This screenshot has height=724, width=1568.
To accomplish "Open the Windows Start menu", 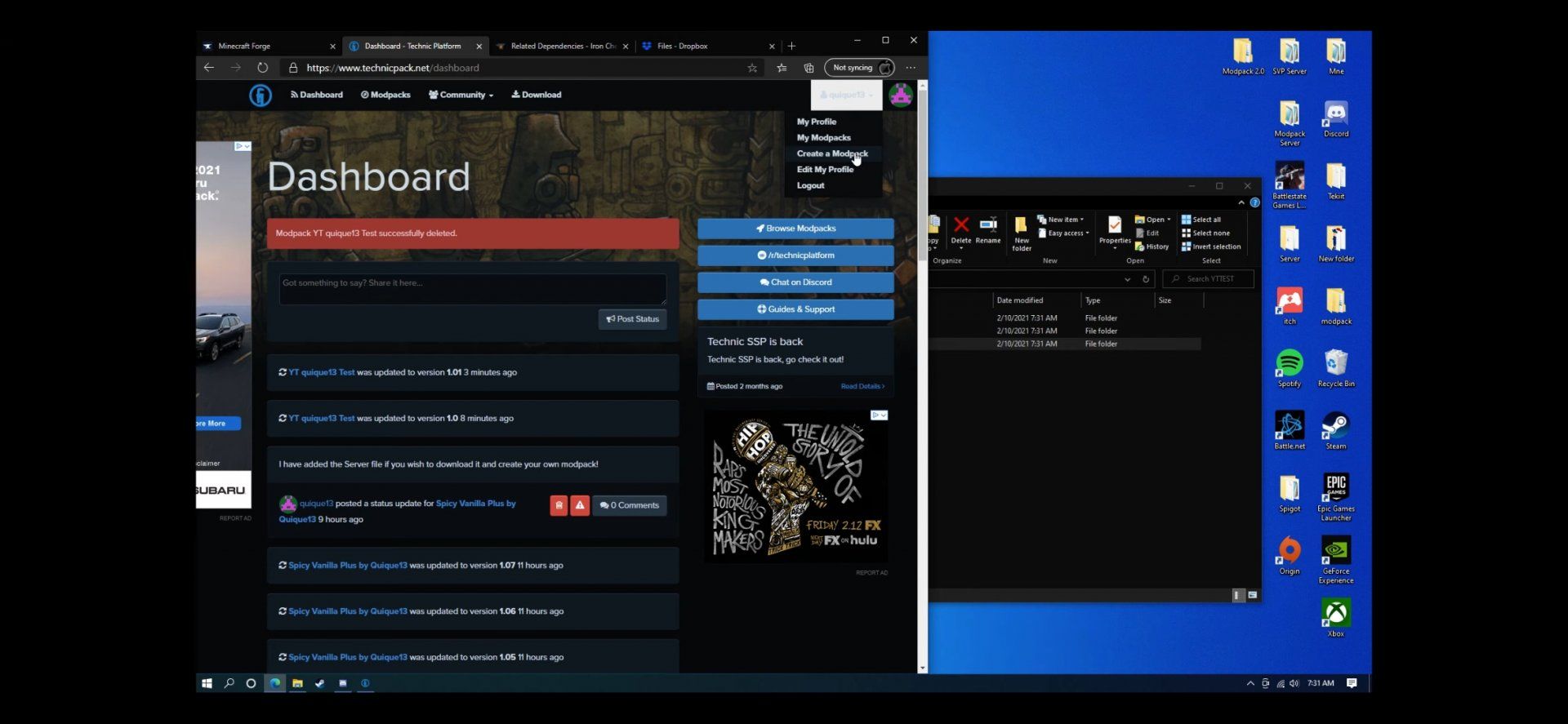I will pyautogui.click(x=207, y=683).
